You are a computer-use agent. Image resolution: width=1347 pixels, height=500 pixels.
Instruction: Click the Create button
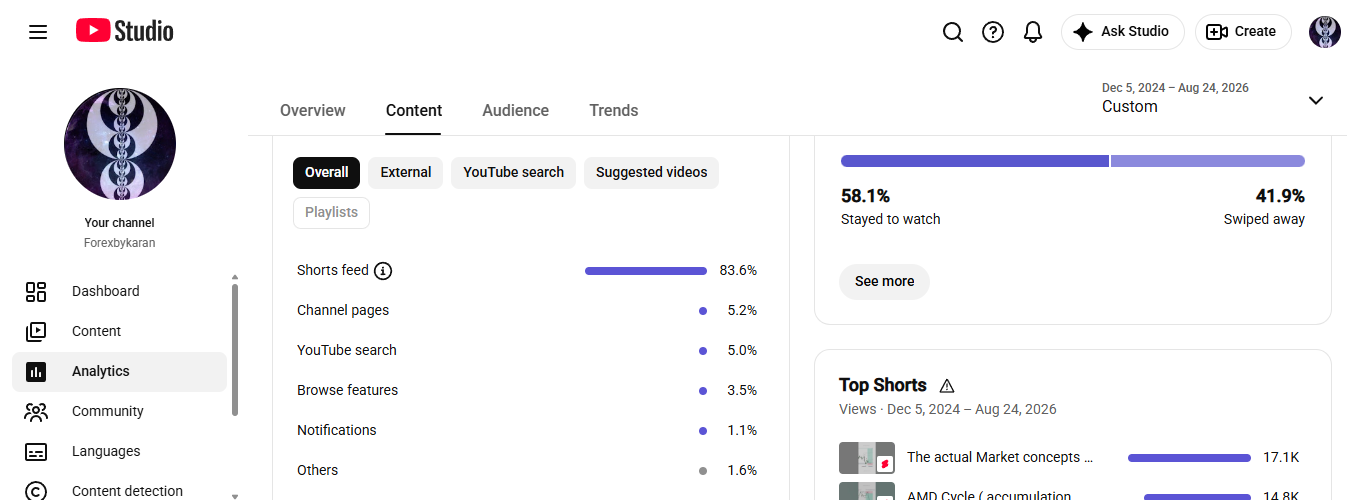click(x=1243, y=32)
